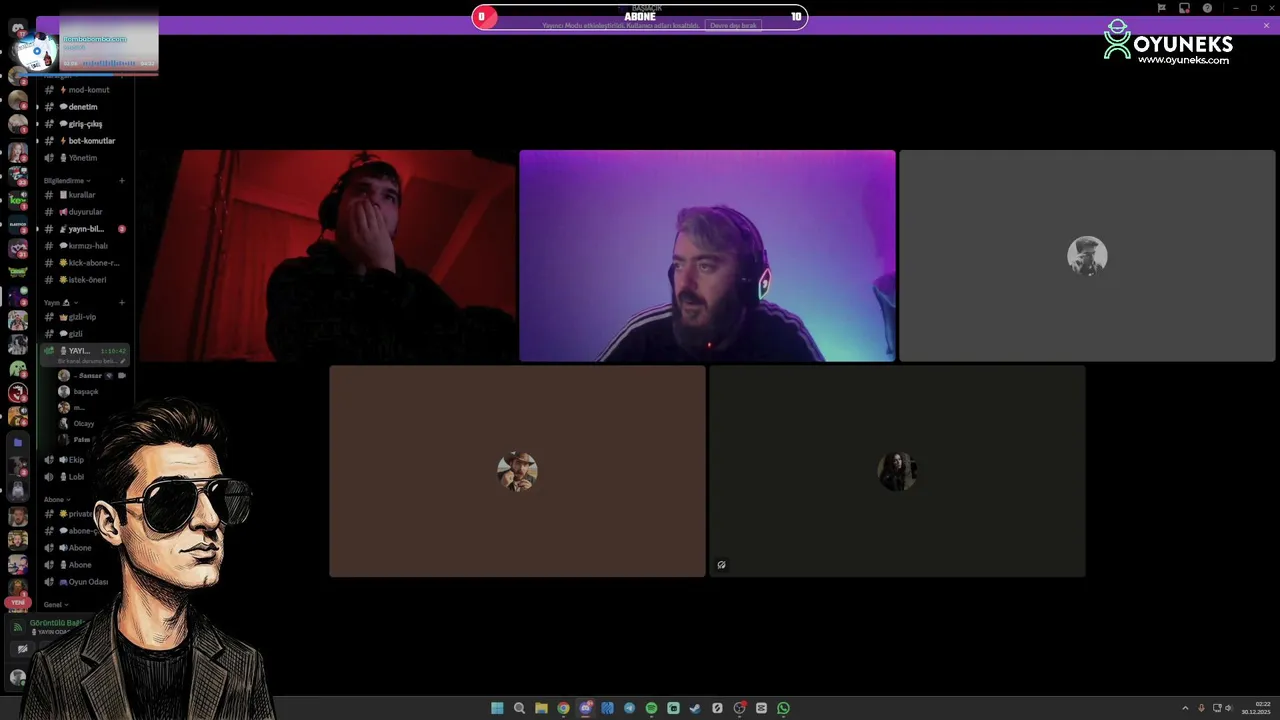Click the muted microphone icon on dark tile
Screen dimensions: 1280x720
(x=721, y=565)
